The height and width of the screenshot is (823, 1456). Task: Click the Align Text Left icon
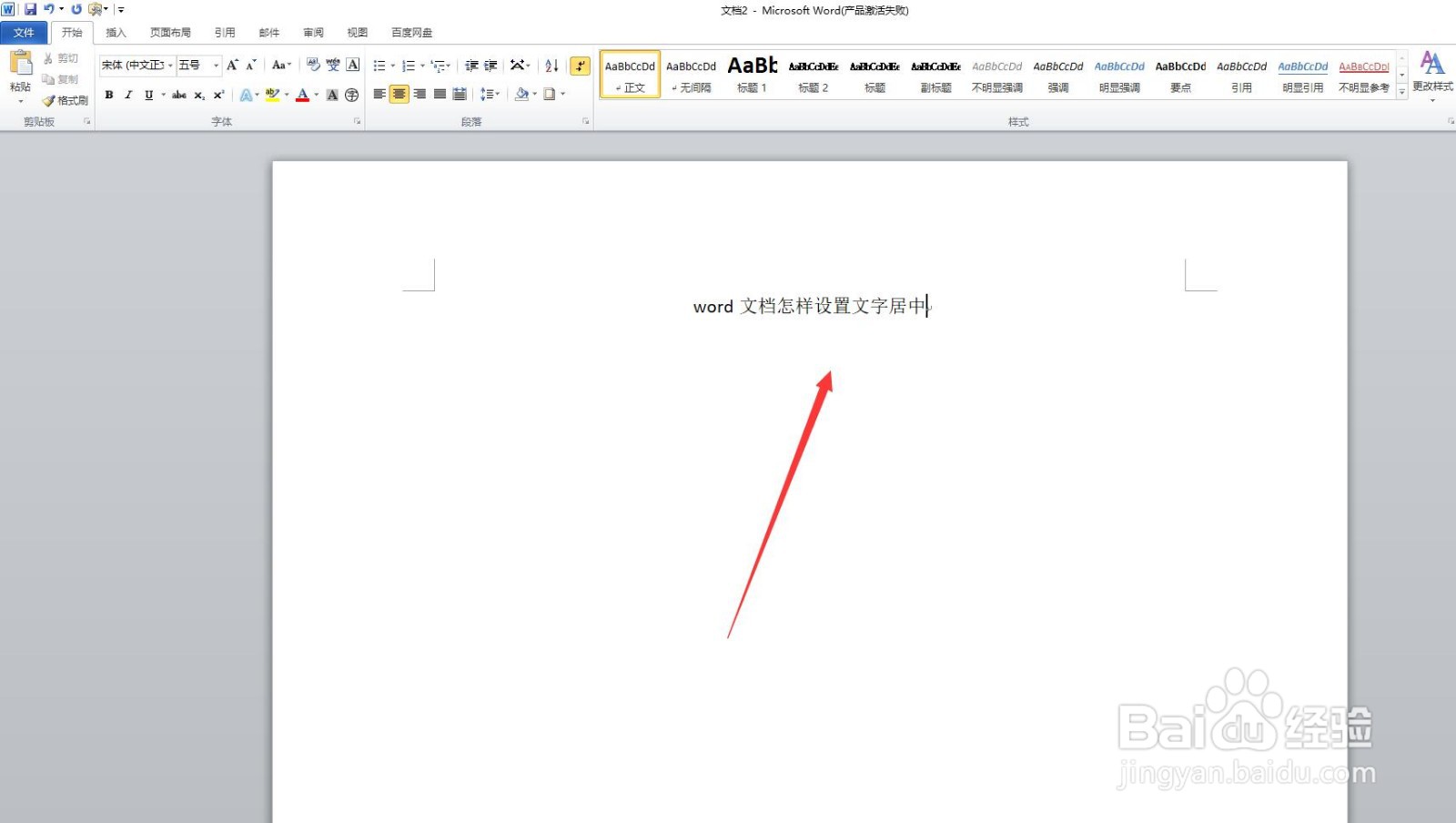pyautogui.click(x=379, y=94)
